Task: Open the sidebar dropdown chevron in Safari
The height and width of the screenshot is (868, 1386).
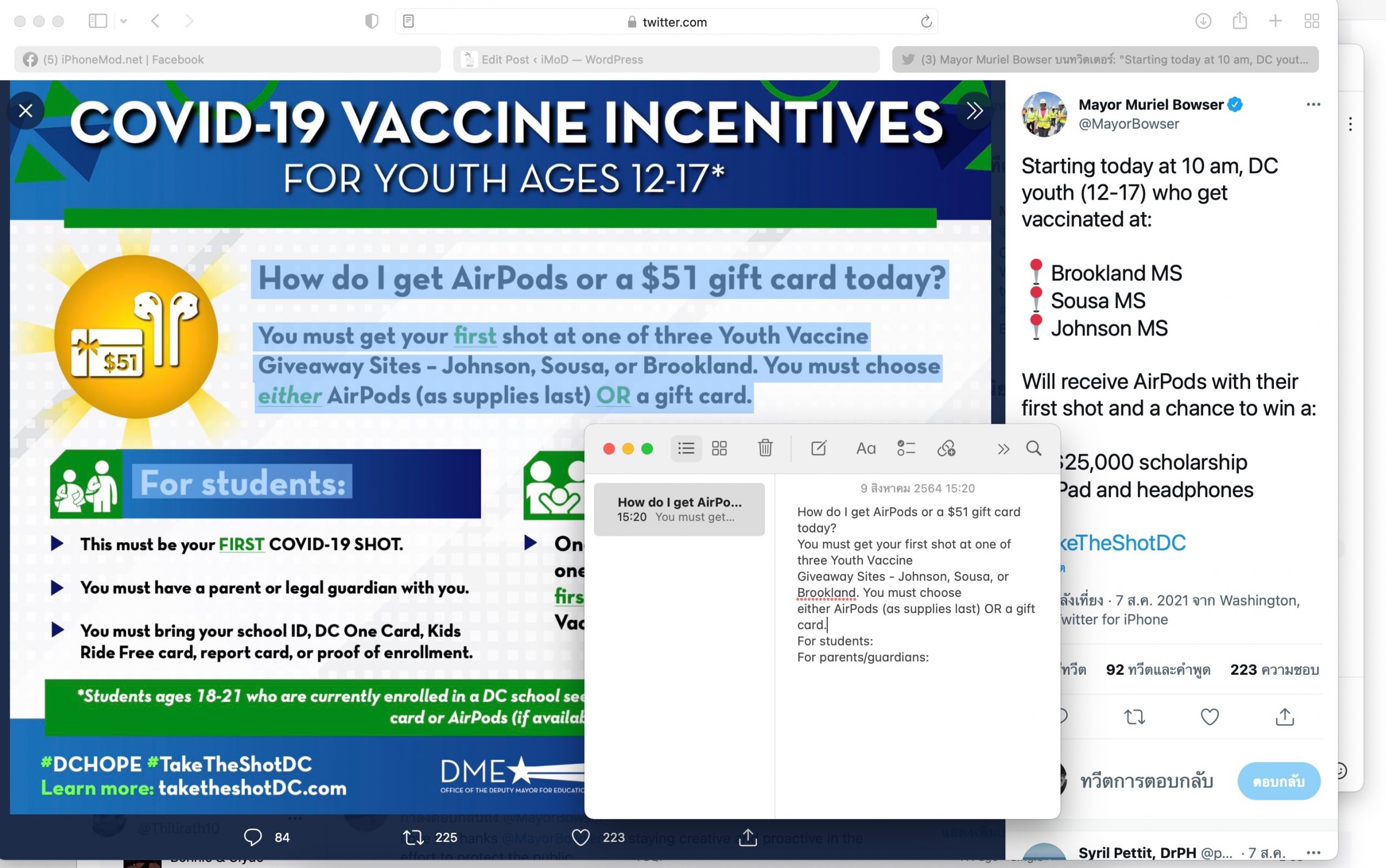Action: (123, 22)
